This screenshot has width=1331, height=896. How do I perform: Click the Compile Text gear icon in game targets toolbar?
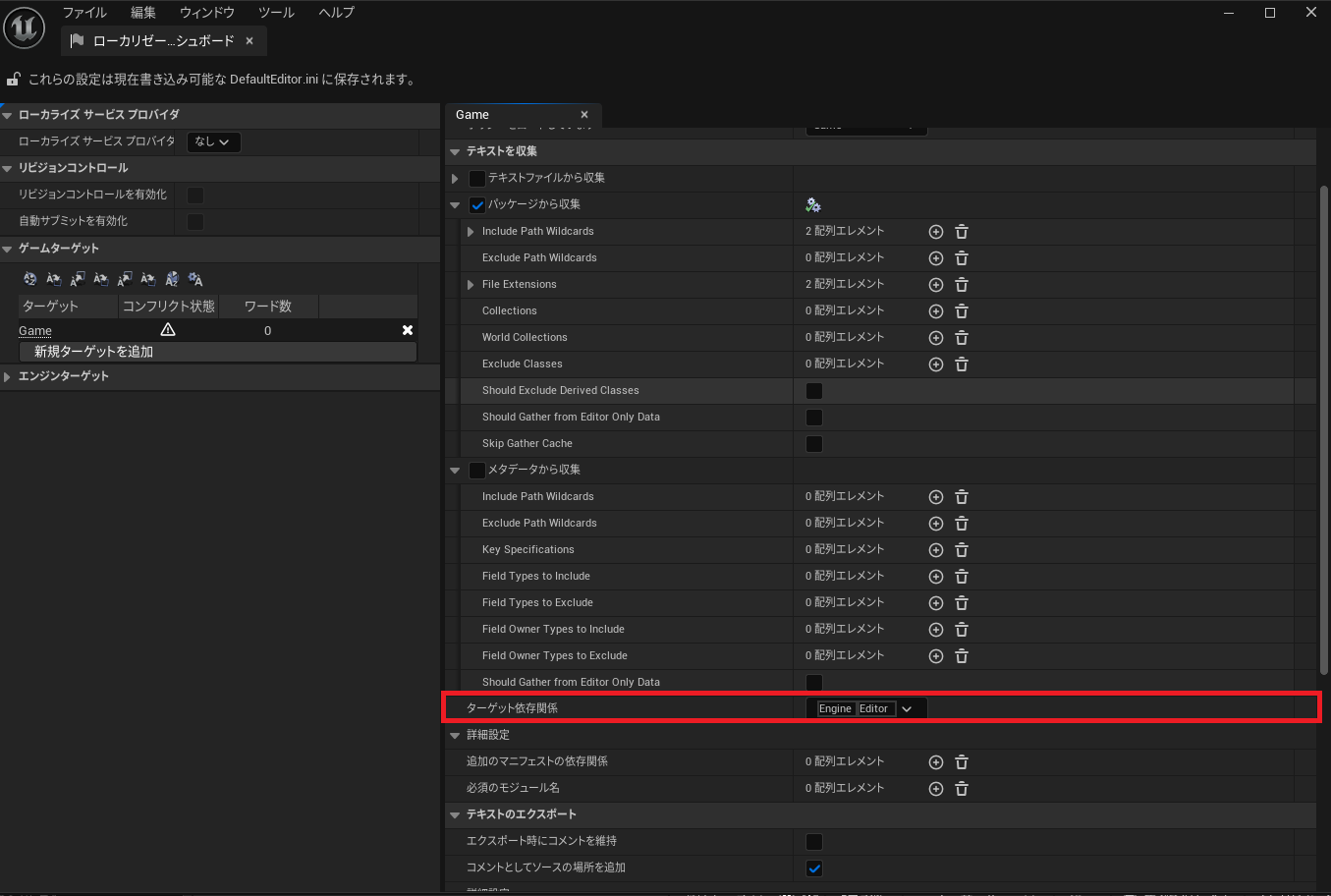[x=195, y=279]
